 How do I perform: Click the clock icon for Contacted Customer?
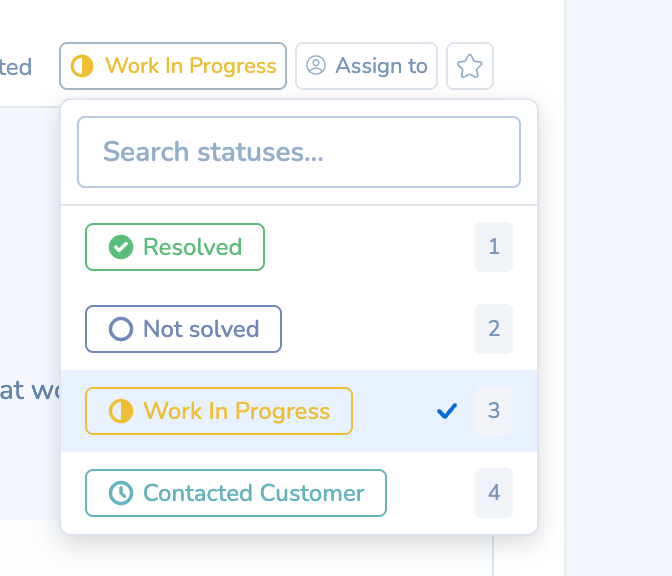(121, 493)
